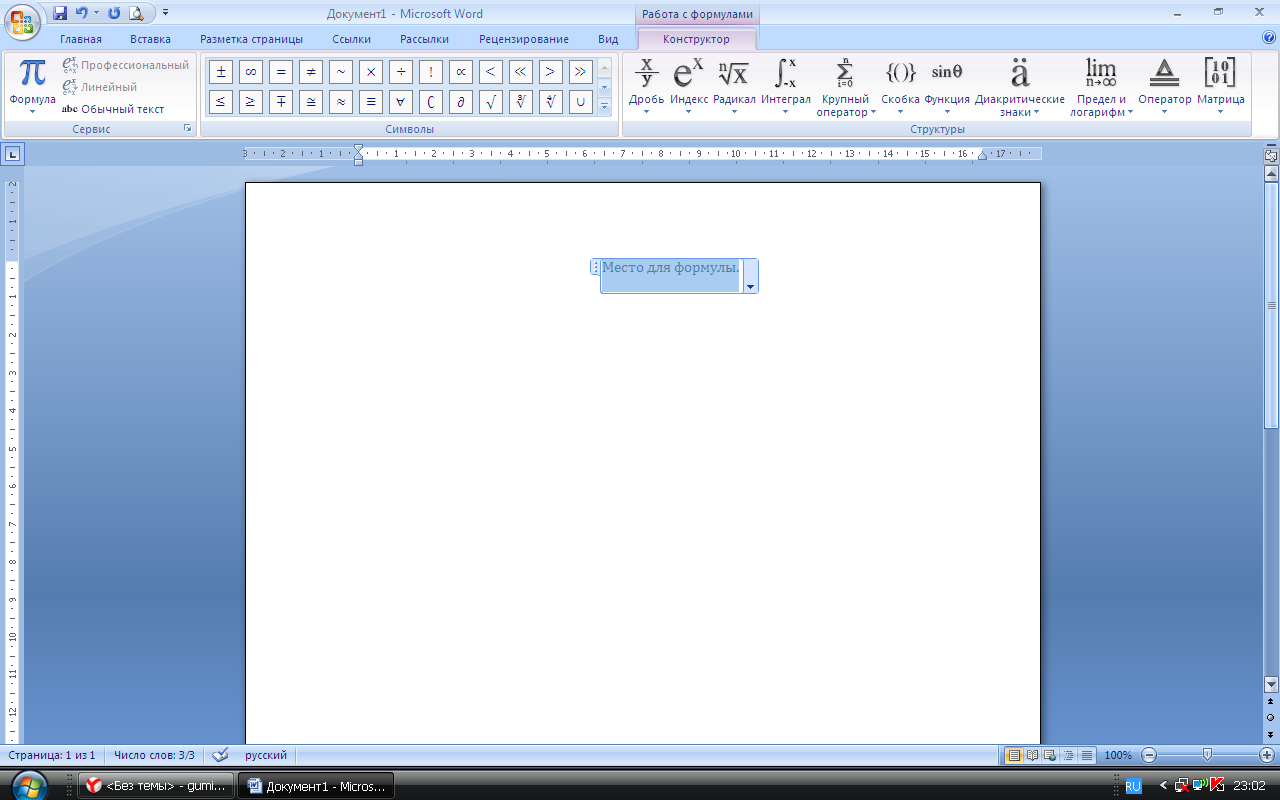Image resolution: width=1280 pixels, height=800 pixels.
Task: Open the Дробь (Fraction) structures dropdown
Action: pyautogui.click(x=646, y=88)
